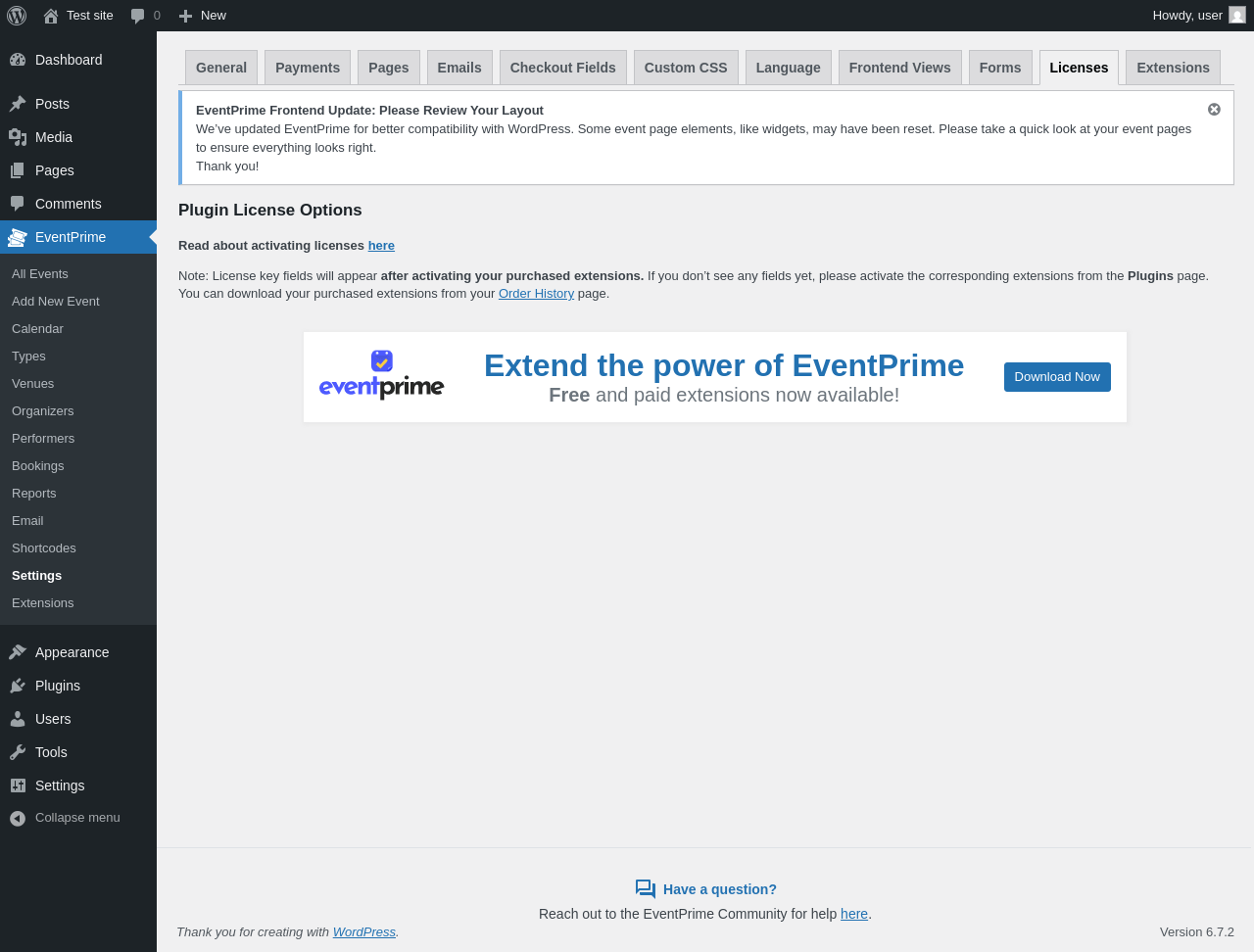Screen dimensions: 1254x952
Task: Click the Test site home icon
Action: tap(51, 16)
